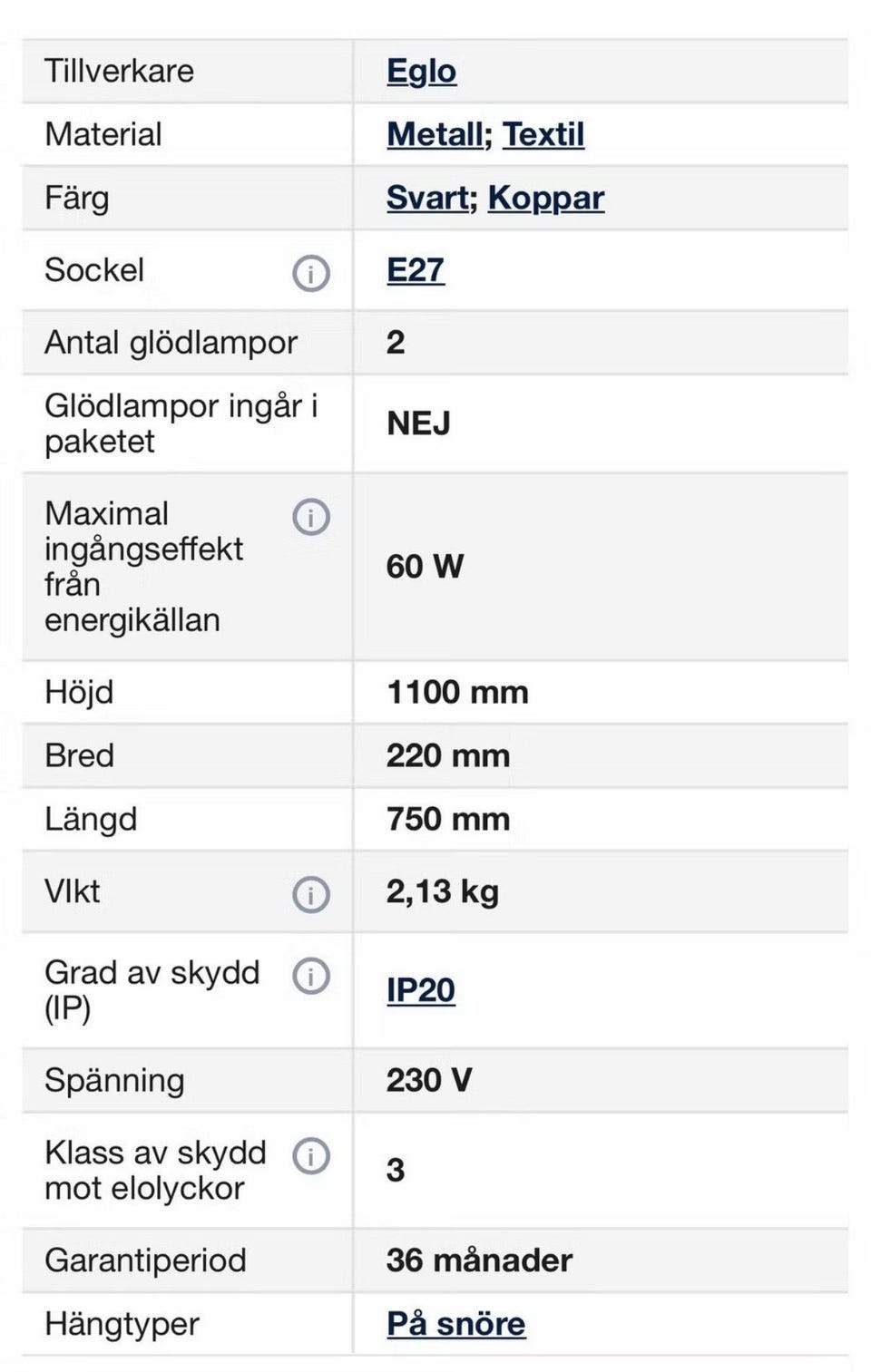Open the info icon next to Sockel
Image resolution: width=871 pixels, height=1372 pixels.
[311, 272]
